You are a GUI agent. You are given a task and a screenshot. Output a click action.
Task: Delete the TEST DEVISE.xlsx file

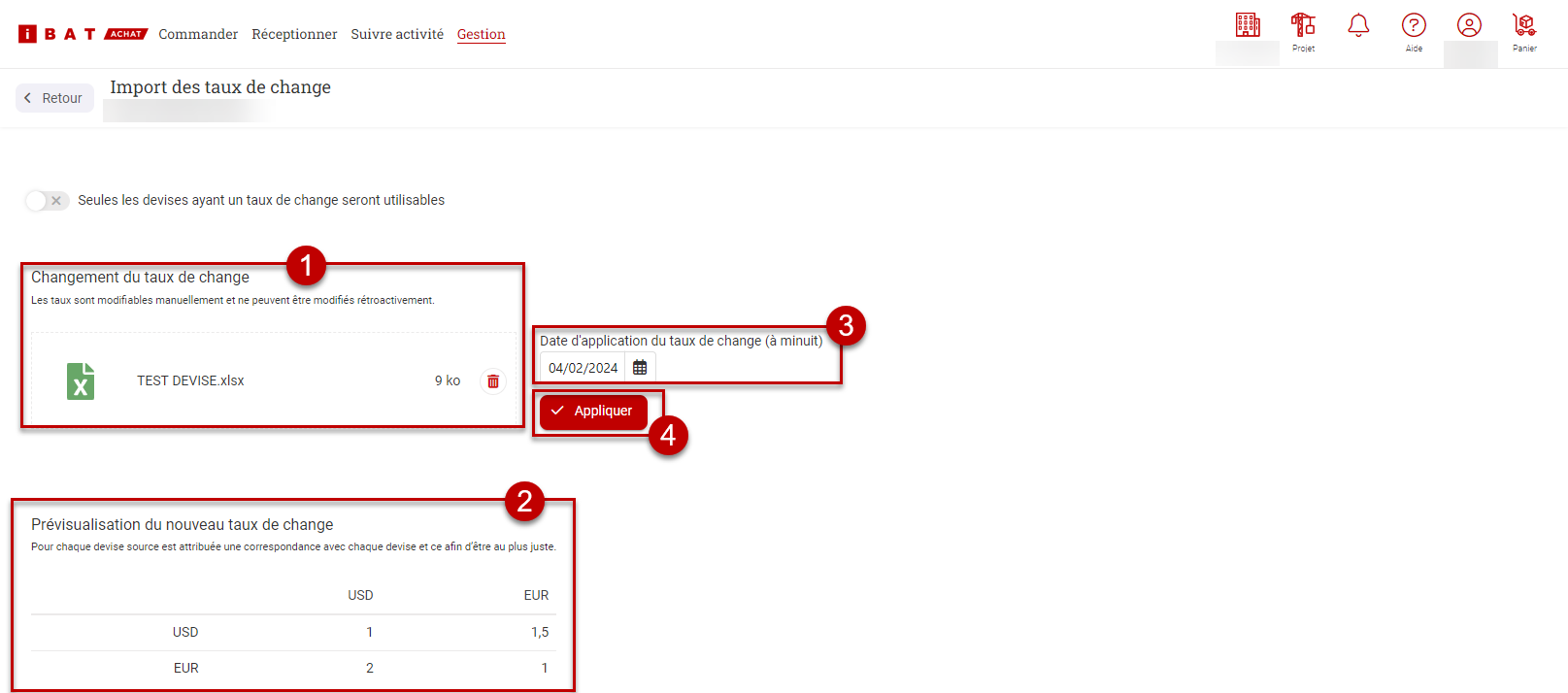493,381
